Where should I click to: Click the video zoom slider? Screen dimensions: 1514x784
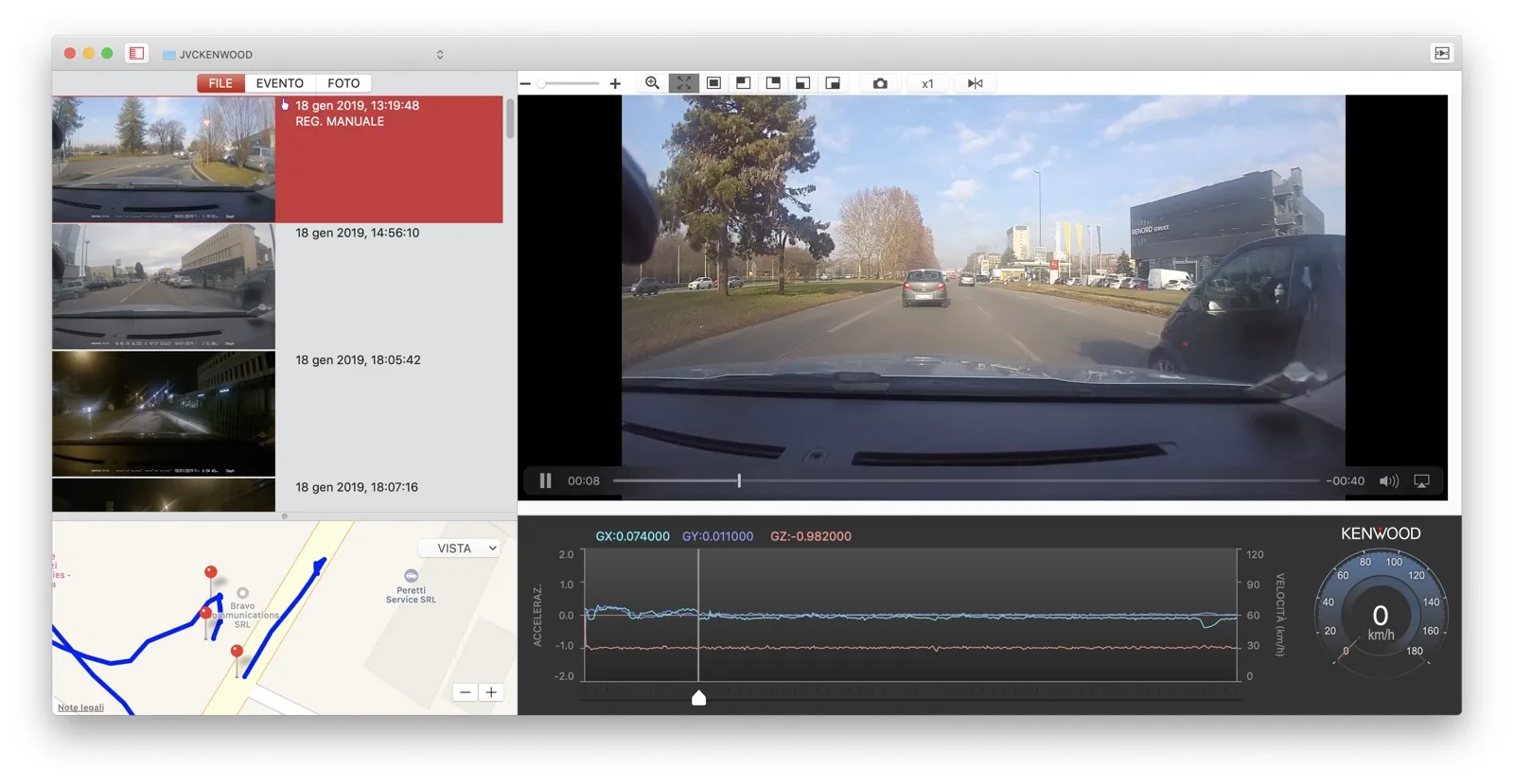coord(568,83)
